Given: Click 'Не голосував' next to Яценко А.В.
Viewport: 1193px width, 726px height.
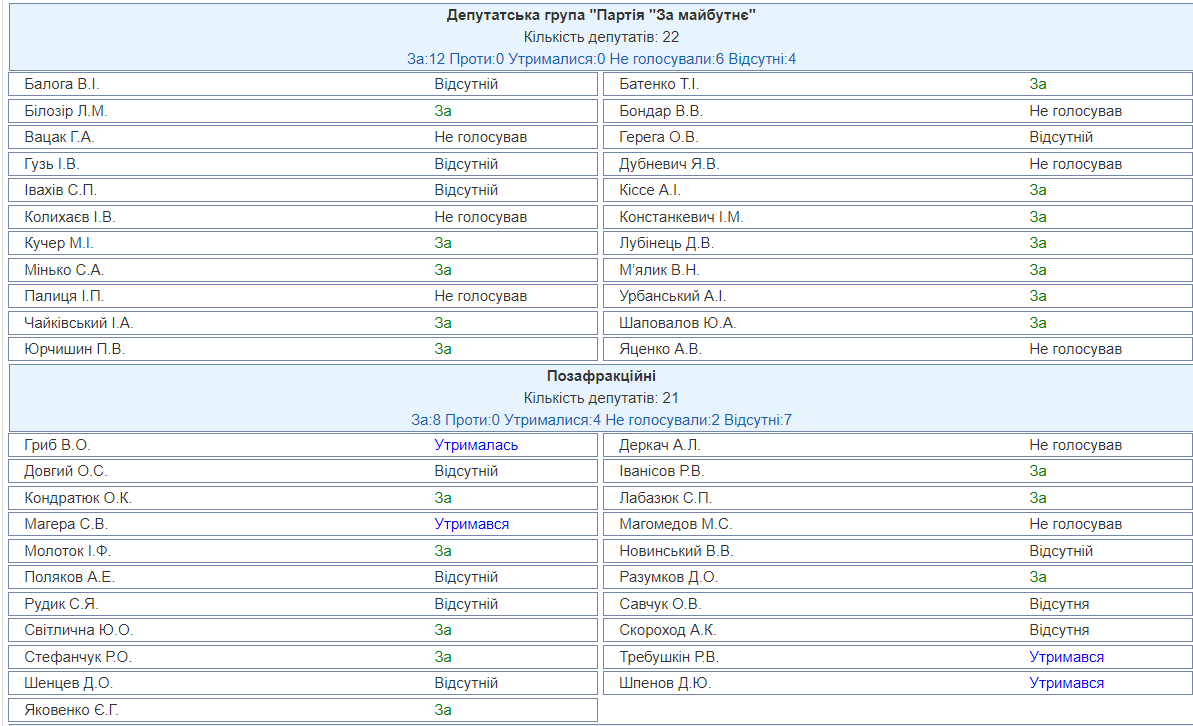Looking at the screenshot, I should pyautogui.click(x=1075, y=349).
